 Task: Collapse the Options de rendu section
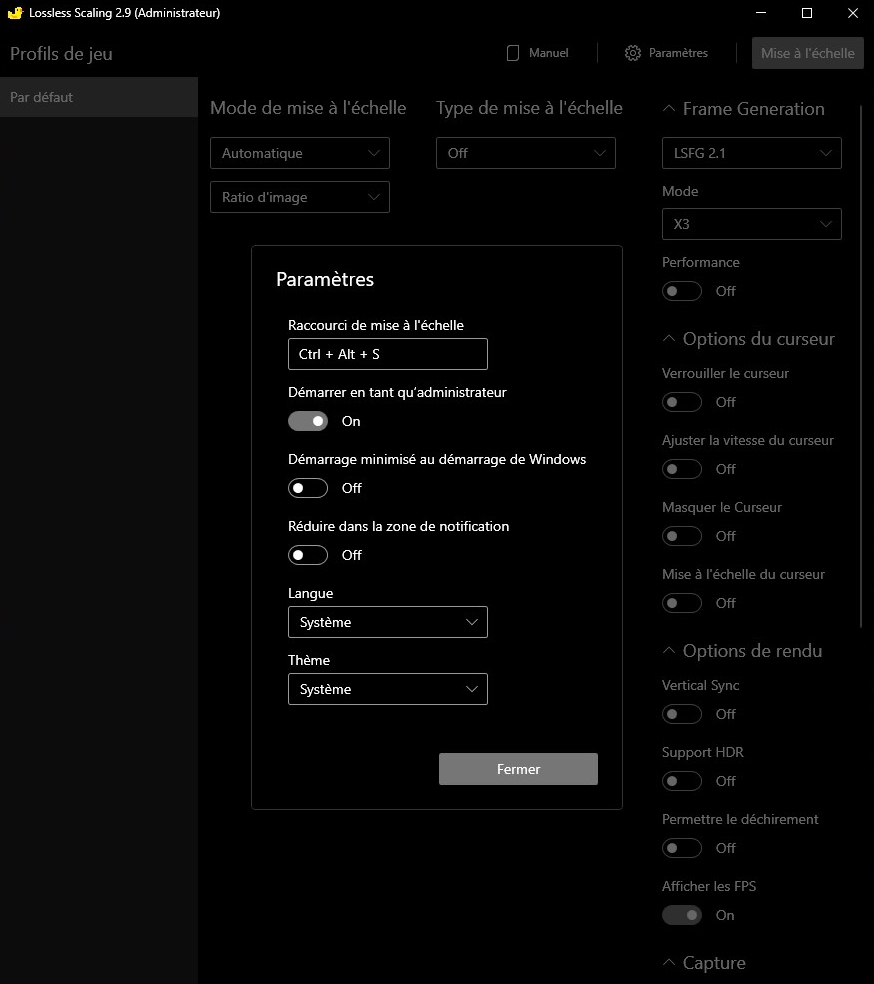669,651
